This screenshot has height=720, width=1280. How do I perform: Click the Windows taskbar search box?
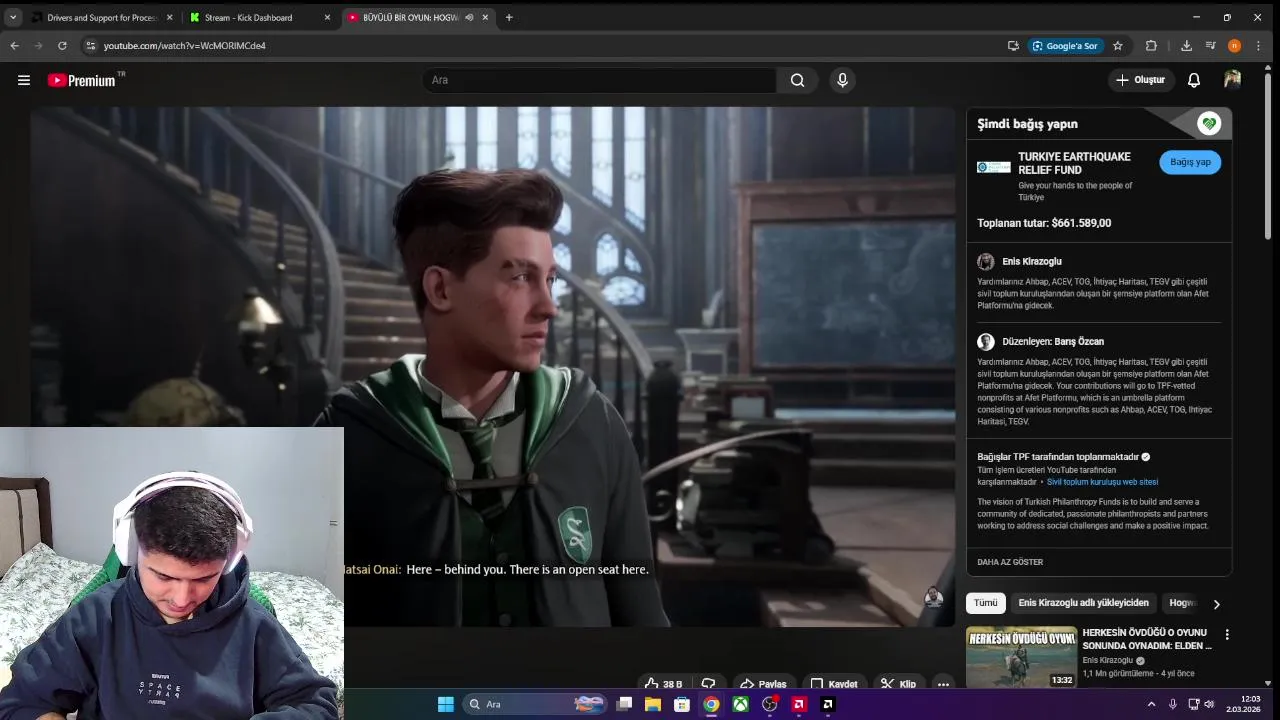(x=536, y=704)
